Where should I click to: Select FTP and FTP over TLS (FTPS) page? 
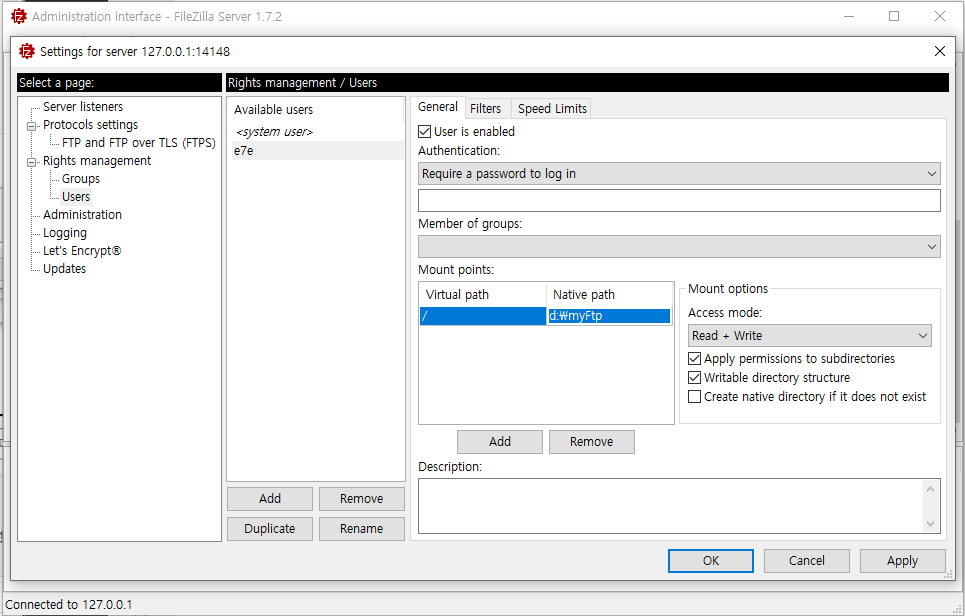click(138, 143)
